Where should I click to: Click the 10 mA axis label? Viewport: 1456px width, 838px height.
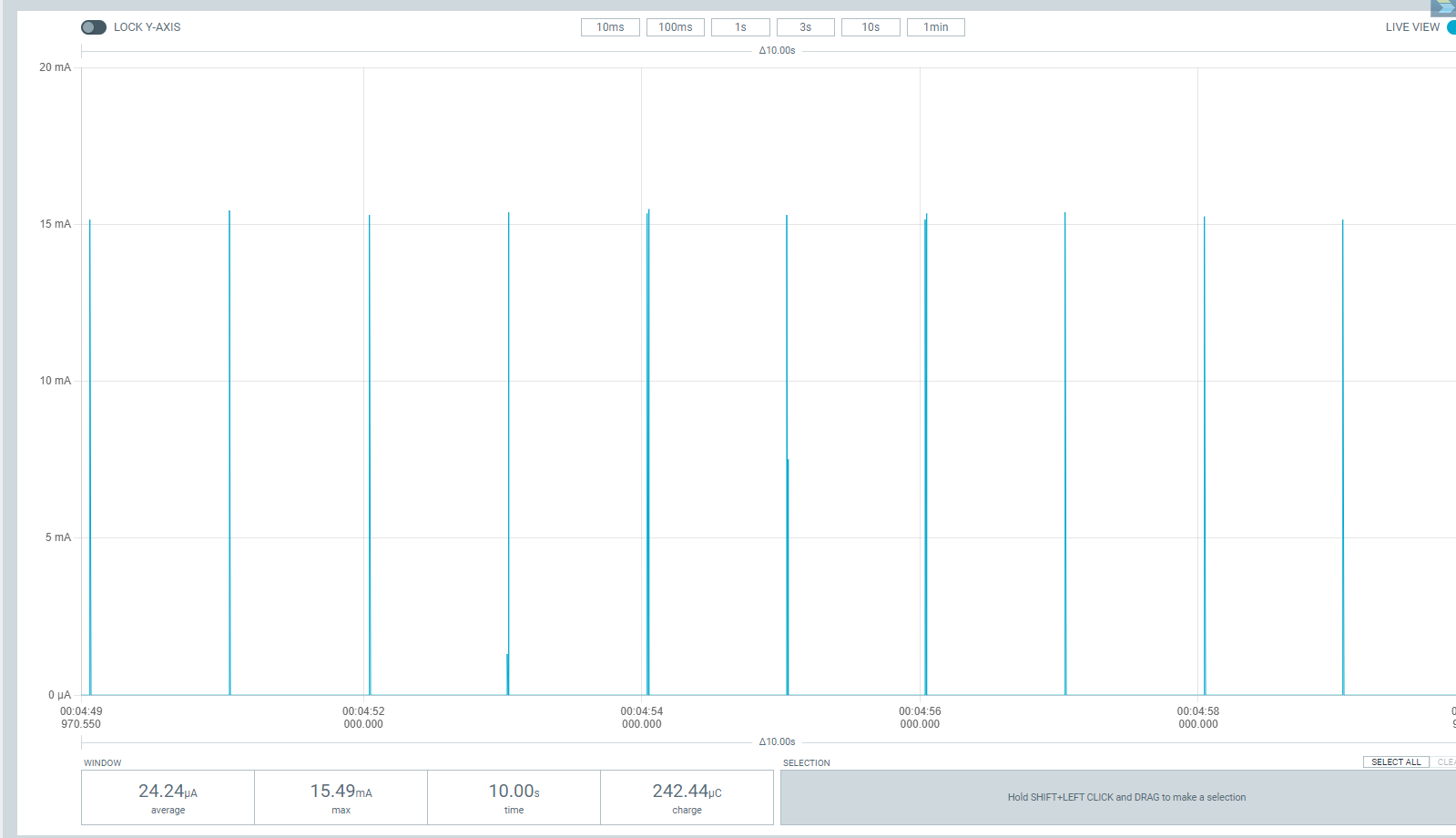coord(55,381)
